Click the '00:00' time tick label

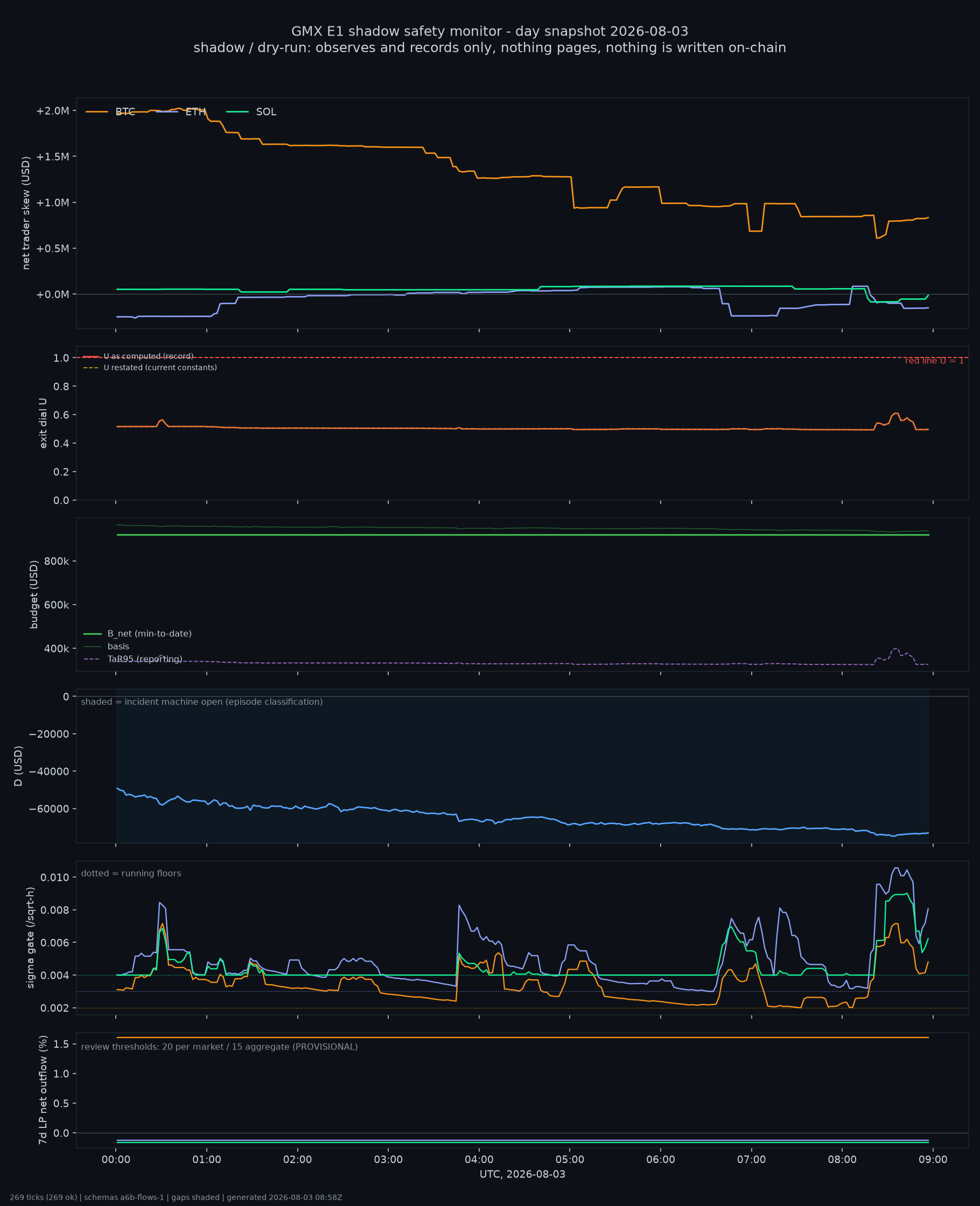coord(116,1160)
